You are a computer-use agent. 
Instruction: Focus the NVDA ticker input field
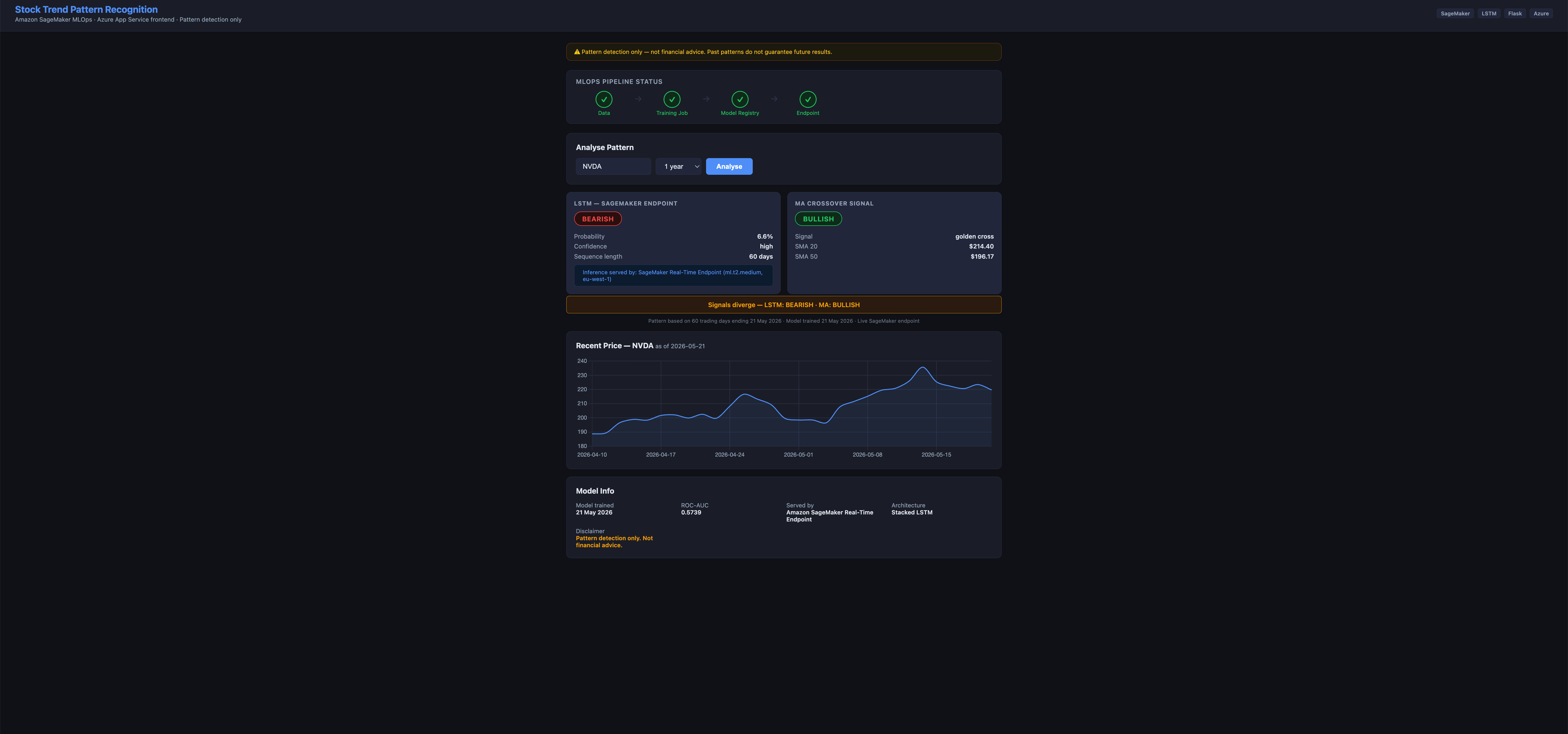coord(614,167)
